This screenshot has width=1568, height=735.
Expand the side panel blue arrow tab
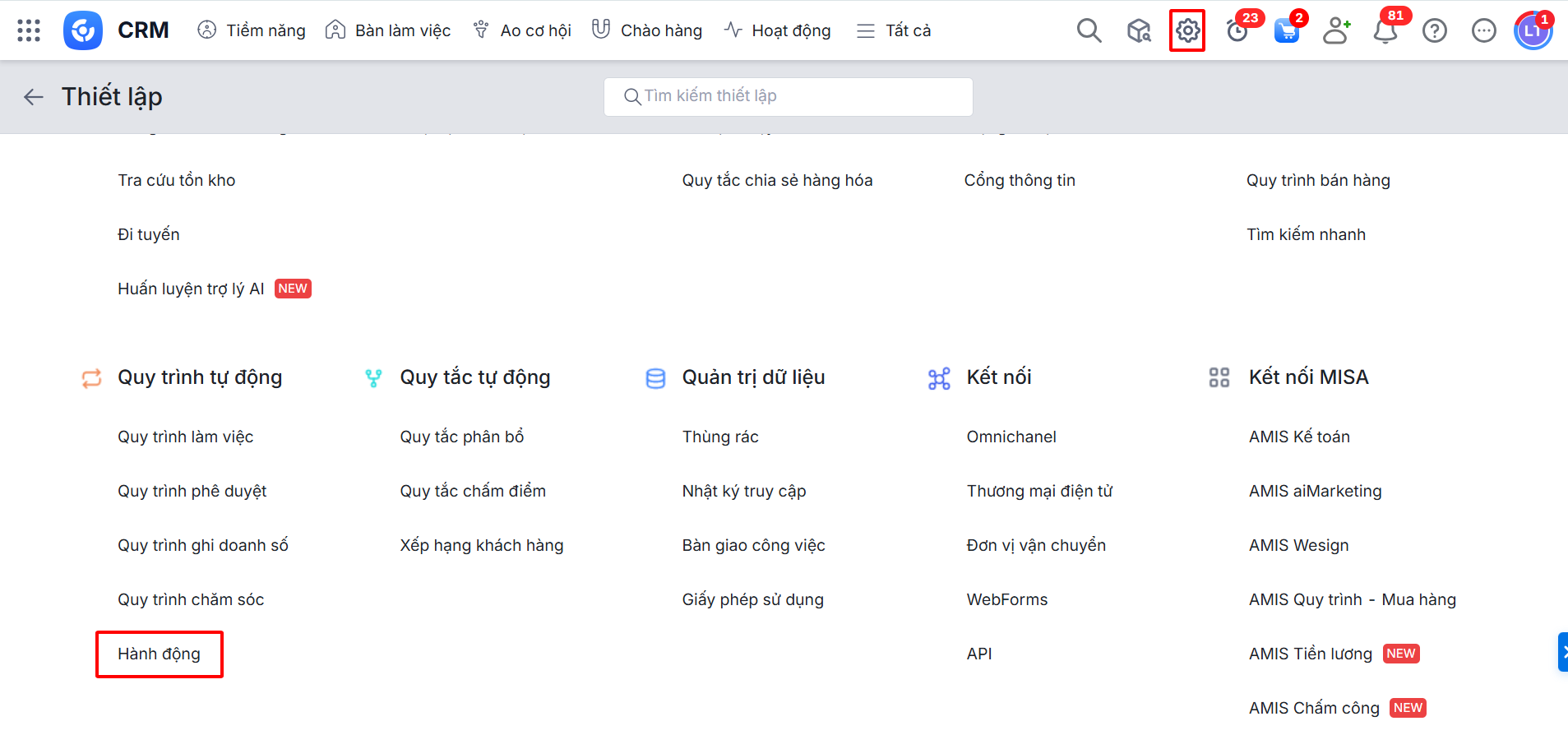(1562, 652)
